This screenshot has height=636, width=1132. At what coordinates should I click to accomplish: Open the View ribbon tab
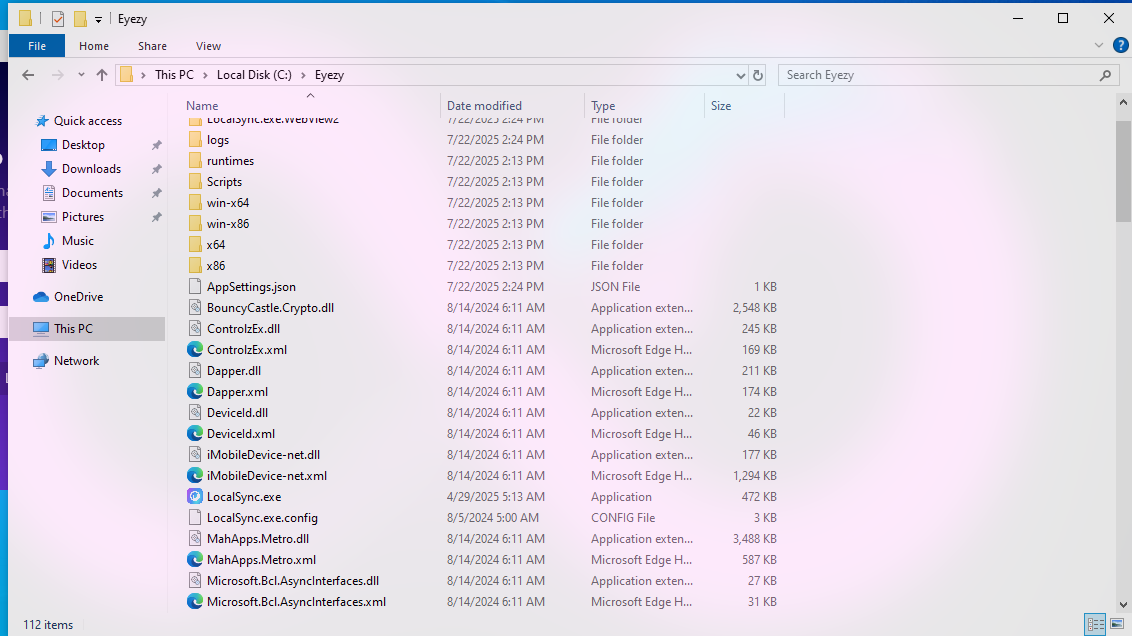coord(208,45)
